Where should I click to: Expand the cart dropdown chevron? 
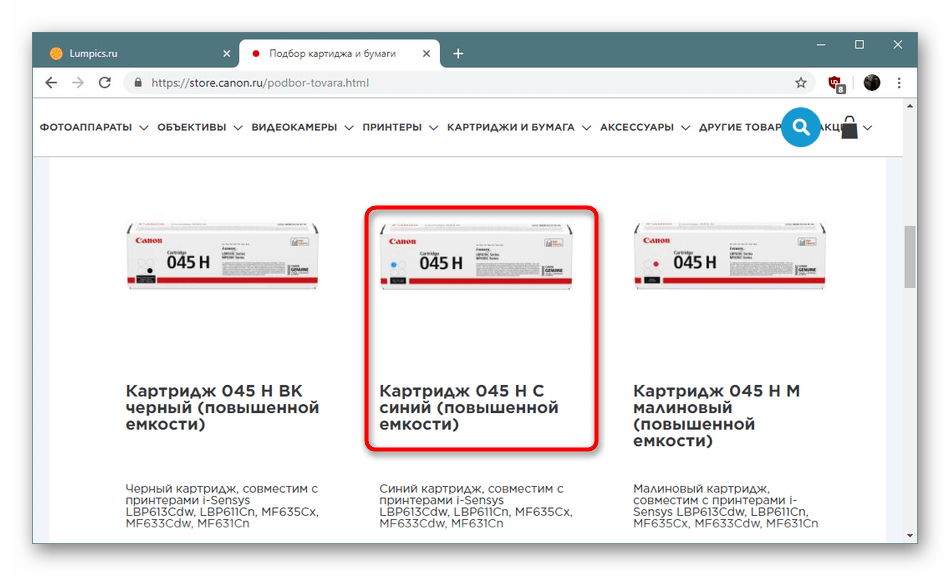click(x=868, y=128)
